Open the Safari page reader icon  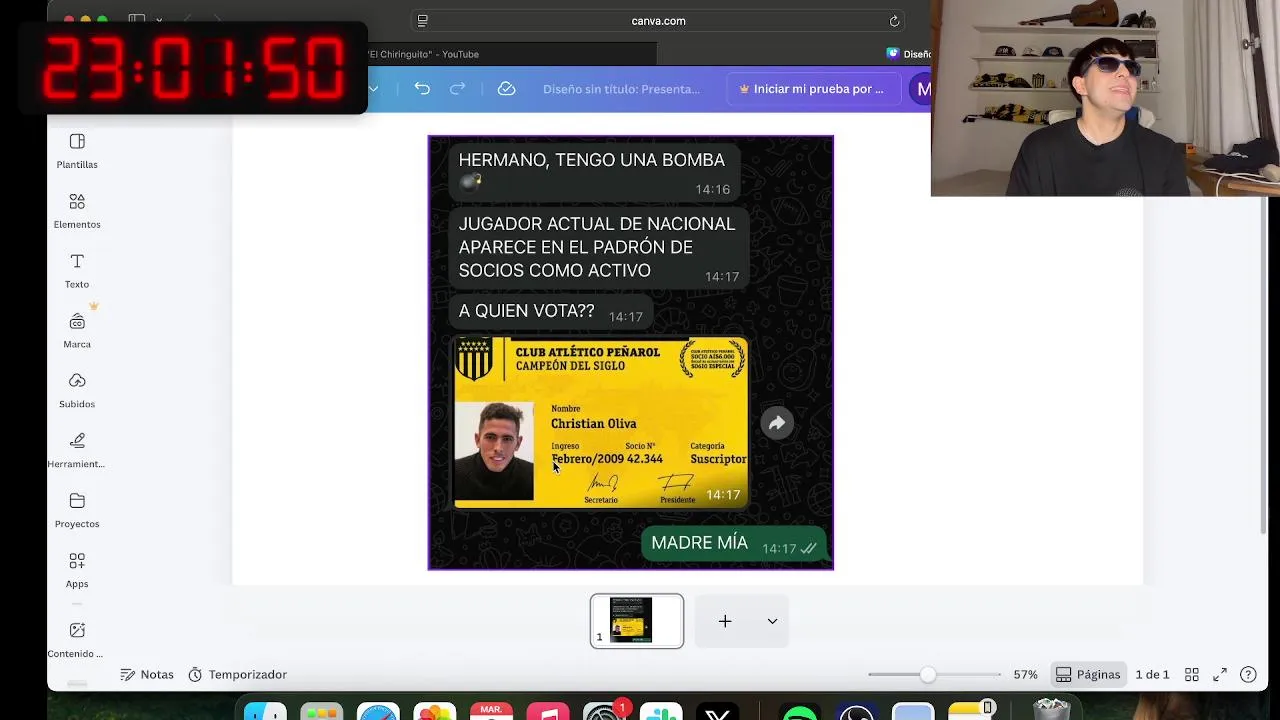point(423,21)
